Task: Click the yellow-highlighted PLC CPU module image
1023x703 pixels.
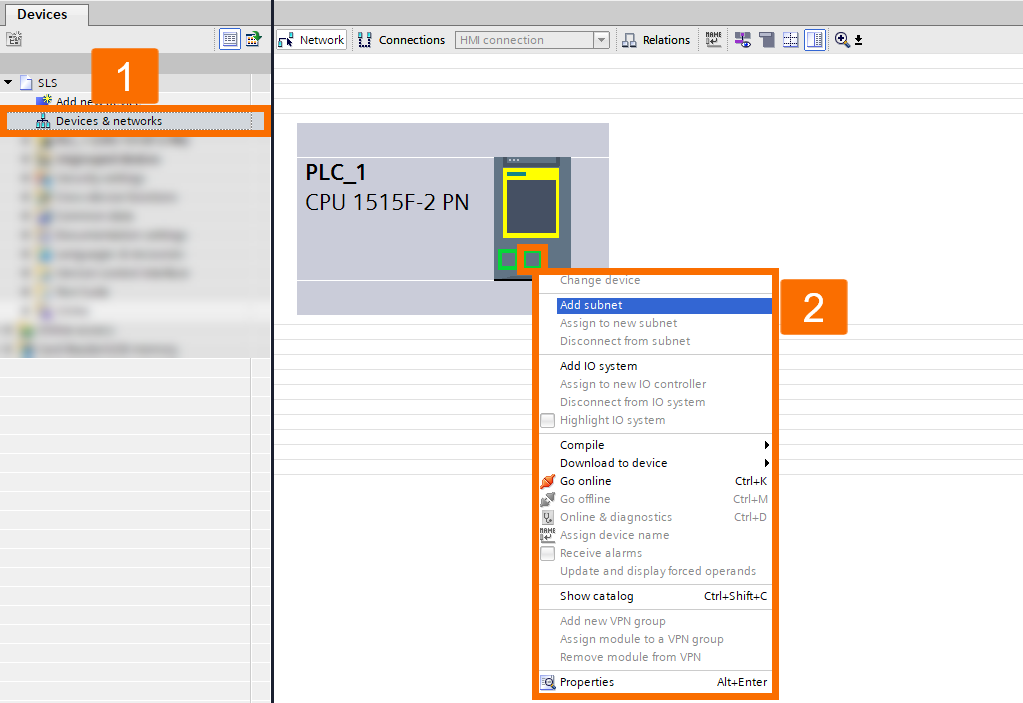Action: (531, 202)
